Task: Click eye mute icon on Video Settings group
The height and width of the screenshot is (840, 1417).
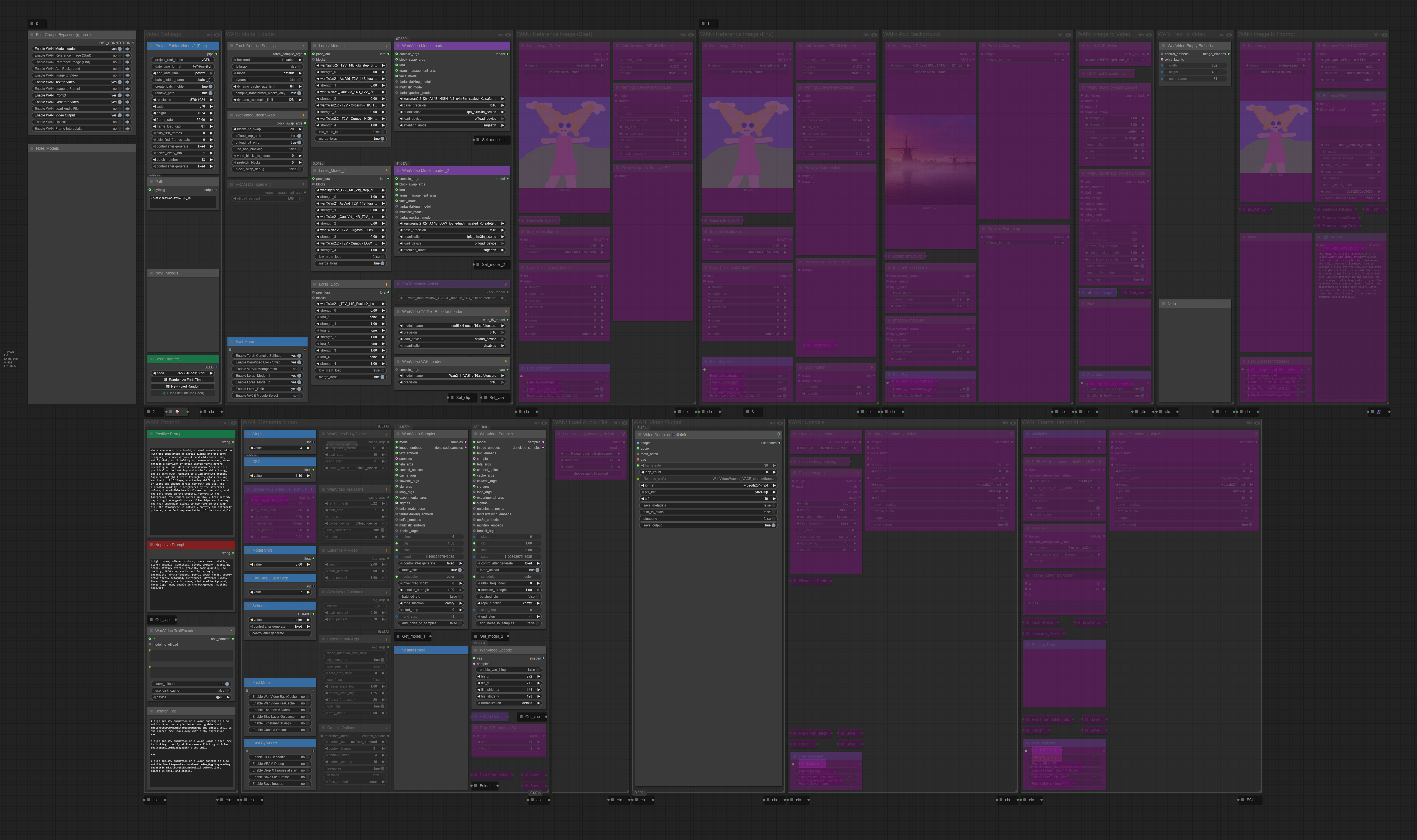Action: coord(217,35)
